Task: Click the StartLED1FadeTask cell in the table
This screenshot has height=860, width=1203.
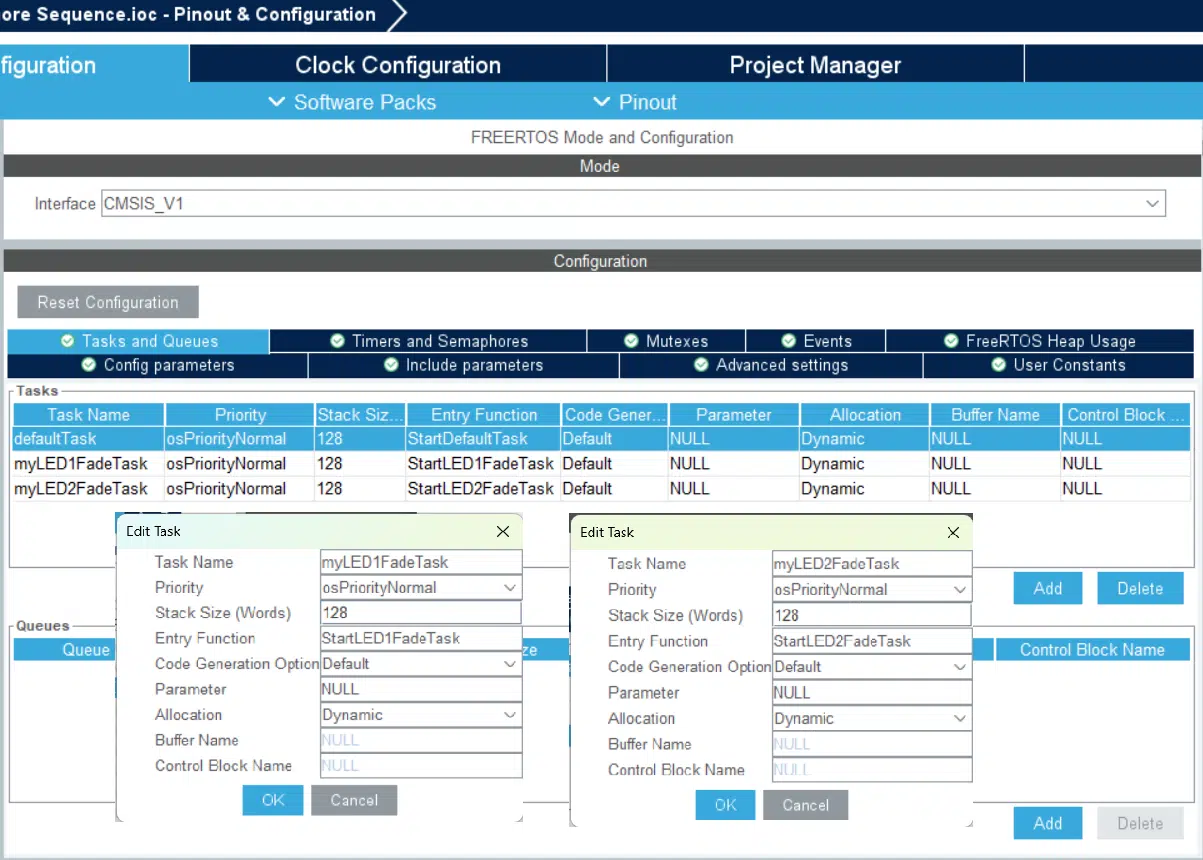Action: 481,464
